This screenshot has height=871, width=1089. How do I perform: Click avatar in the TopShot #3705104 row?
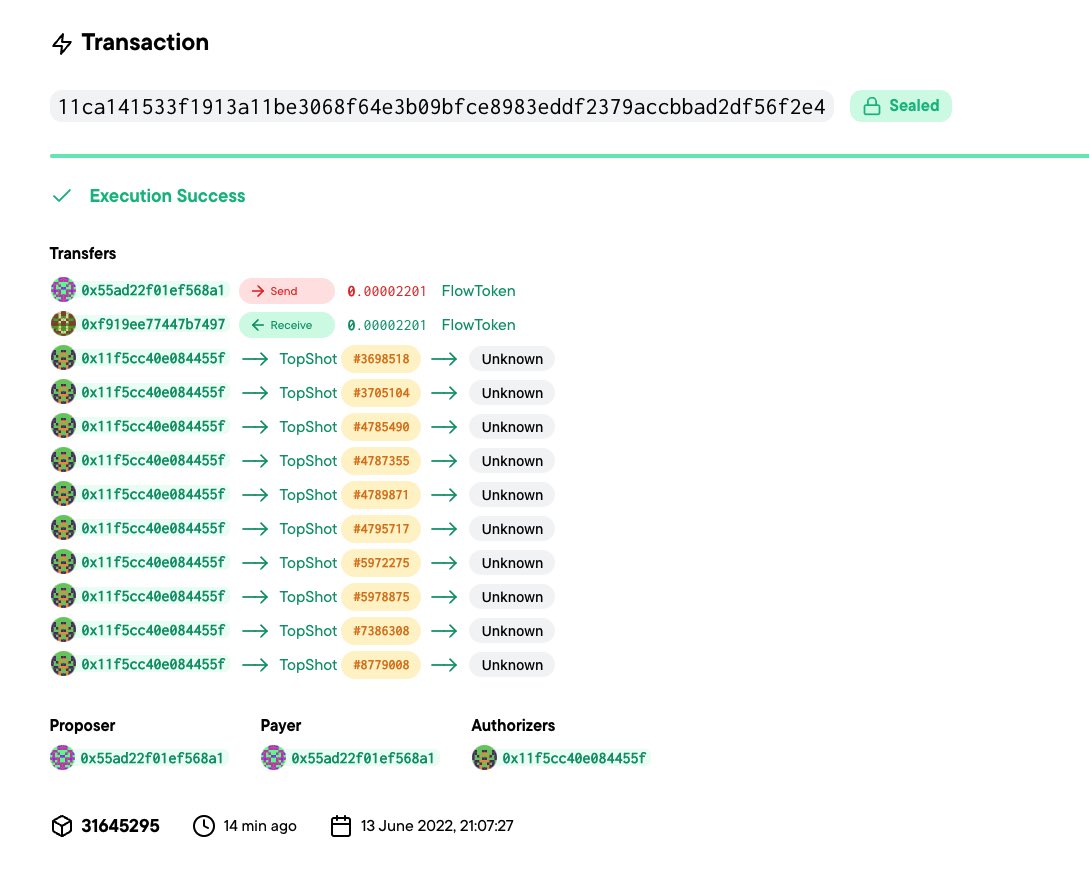click(63, 392)
